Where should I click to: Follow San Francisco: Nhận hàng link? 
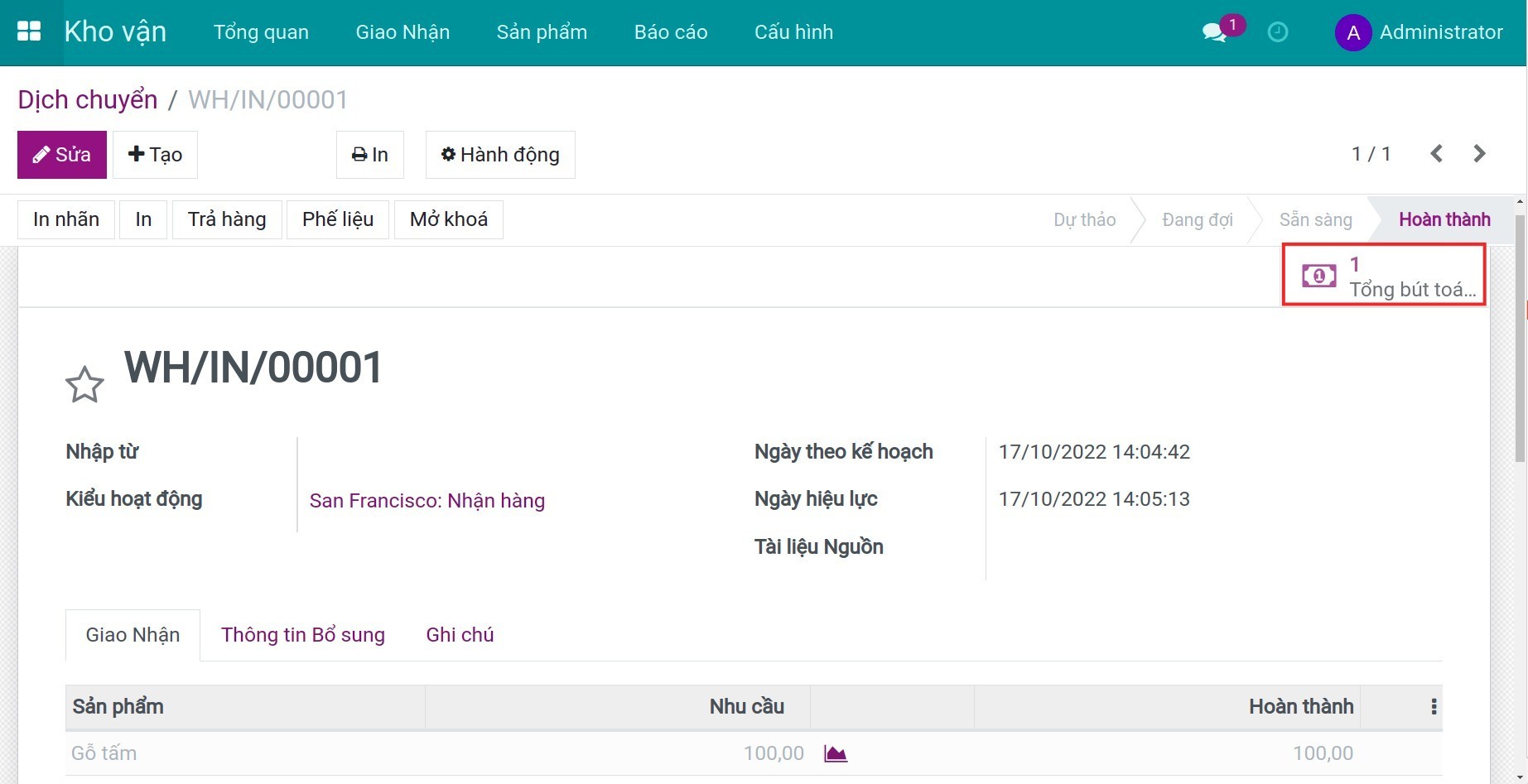coord(427,501)
